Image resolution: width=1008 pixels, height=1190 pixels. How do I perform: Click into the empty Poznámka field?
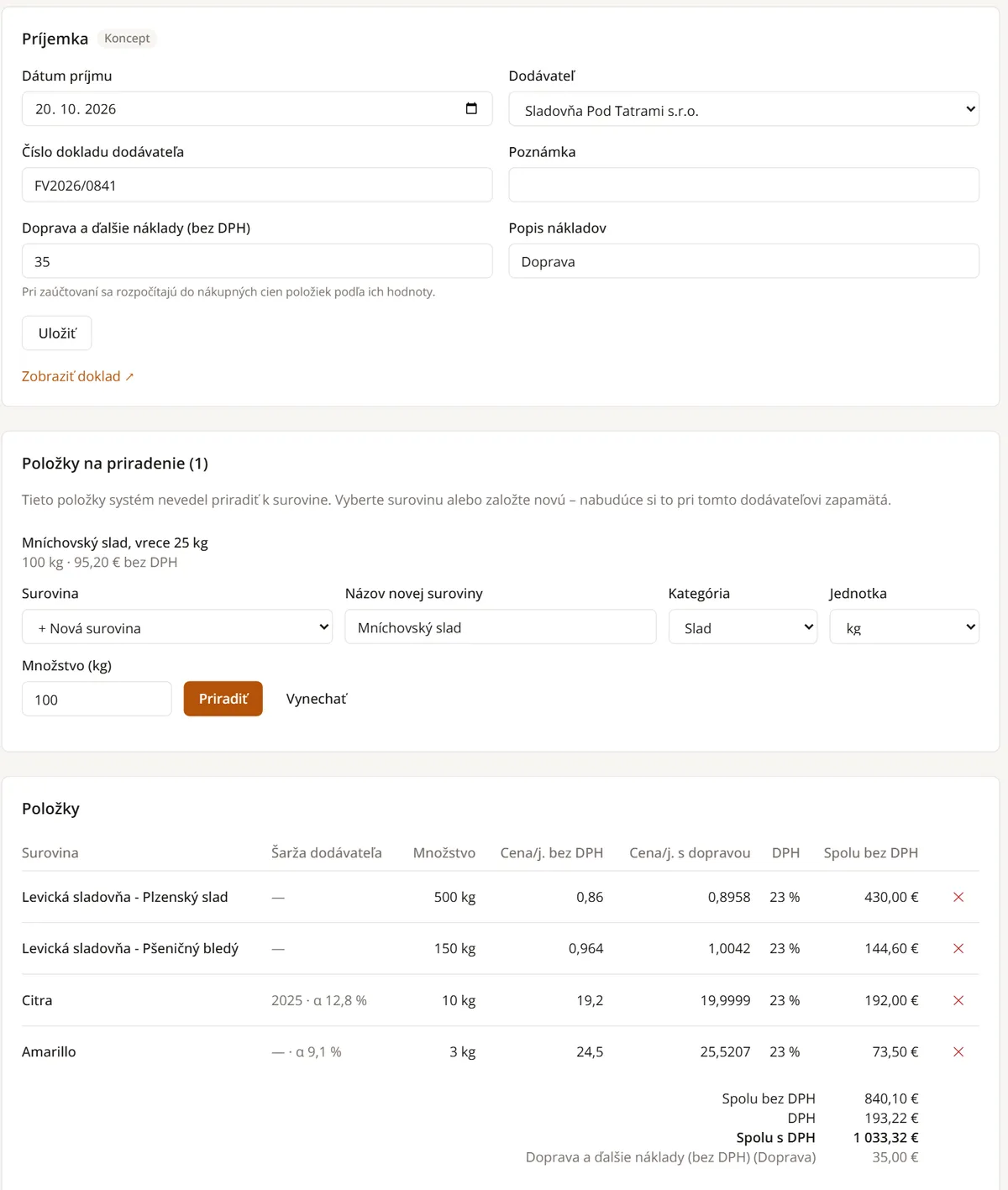[x=743, y=185]
